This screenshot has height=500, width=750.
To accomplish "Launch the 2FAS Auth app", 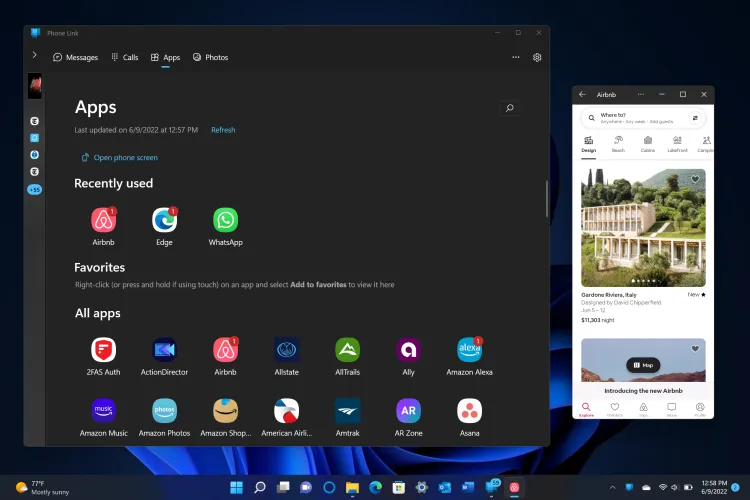I will click(x=104, y=349).
